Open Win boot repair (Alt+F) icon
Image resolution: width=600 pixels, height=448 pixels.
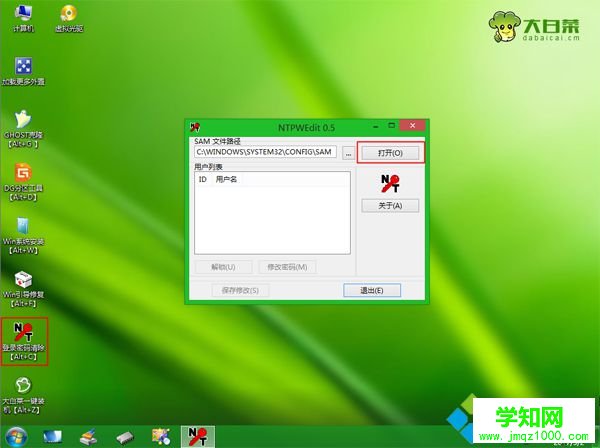click(x=23, y=289)
